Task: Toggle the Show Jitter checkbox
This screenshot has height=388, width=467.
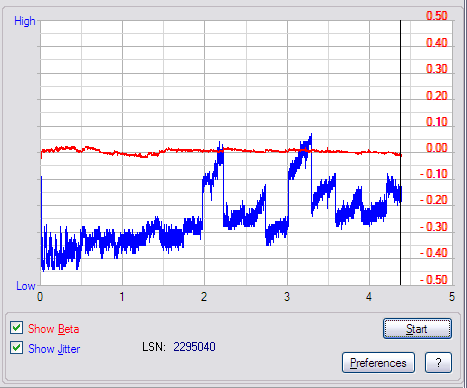Action: pyautogui.click(x=16, y=348)
